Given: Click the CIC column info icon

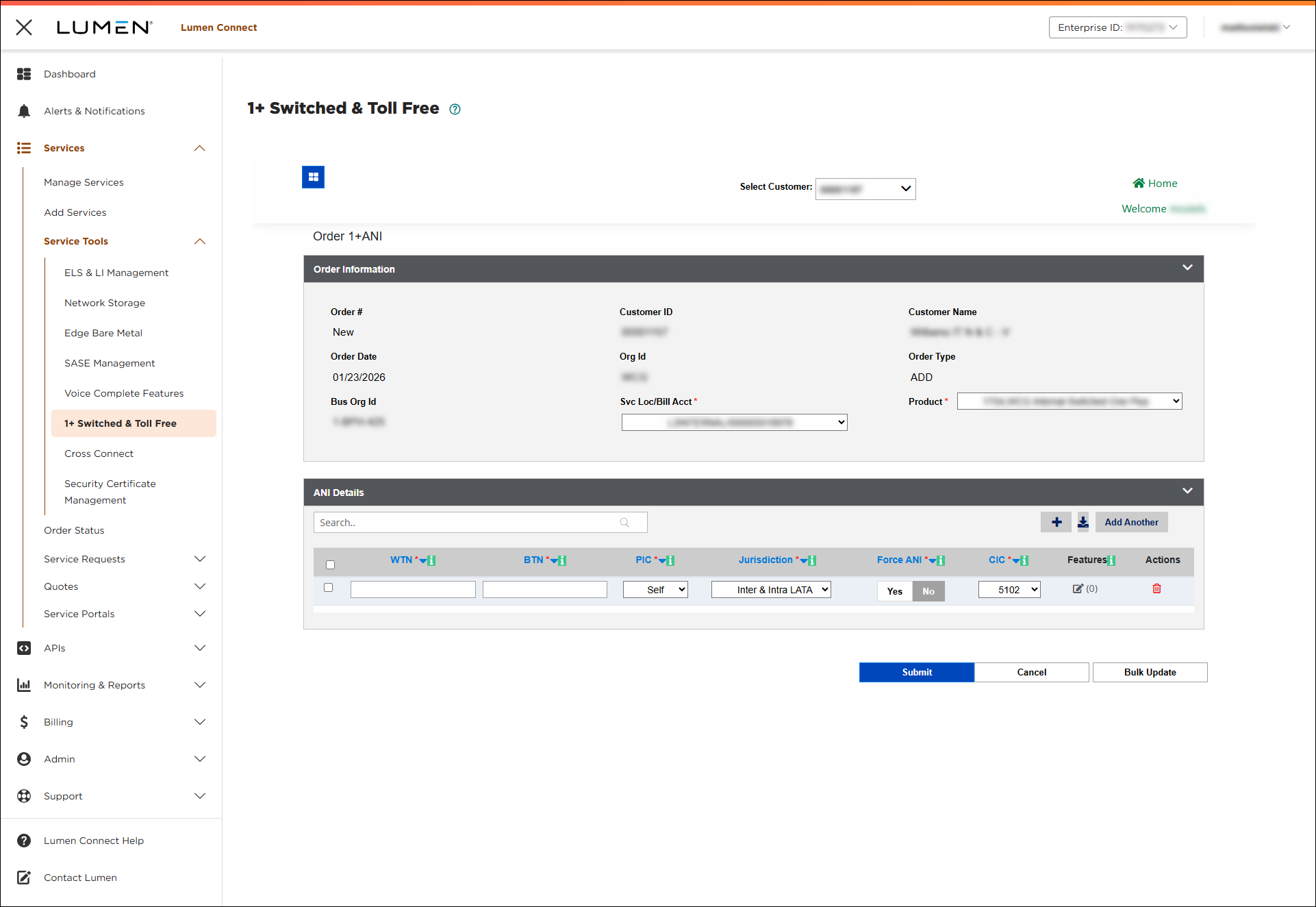Looking at the screenshot, I should pyautogui.click(x=1024, y=560).
